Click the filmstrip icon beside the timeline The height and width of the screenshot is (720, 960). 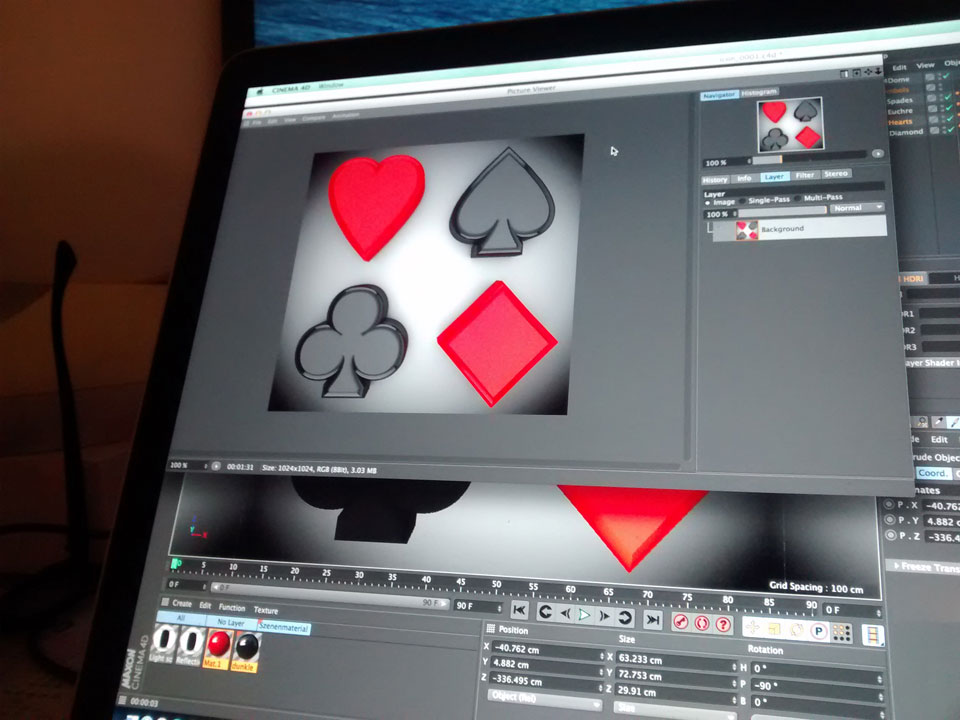click(874, 635)
